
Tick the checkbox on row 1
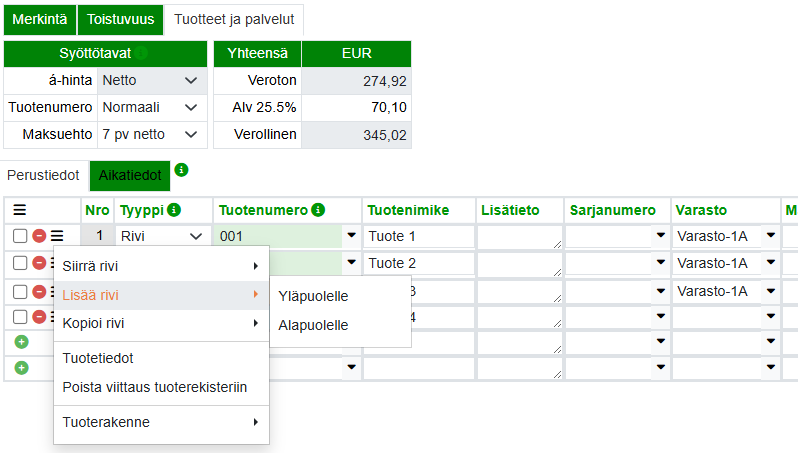click(20, 236)
